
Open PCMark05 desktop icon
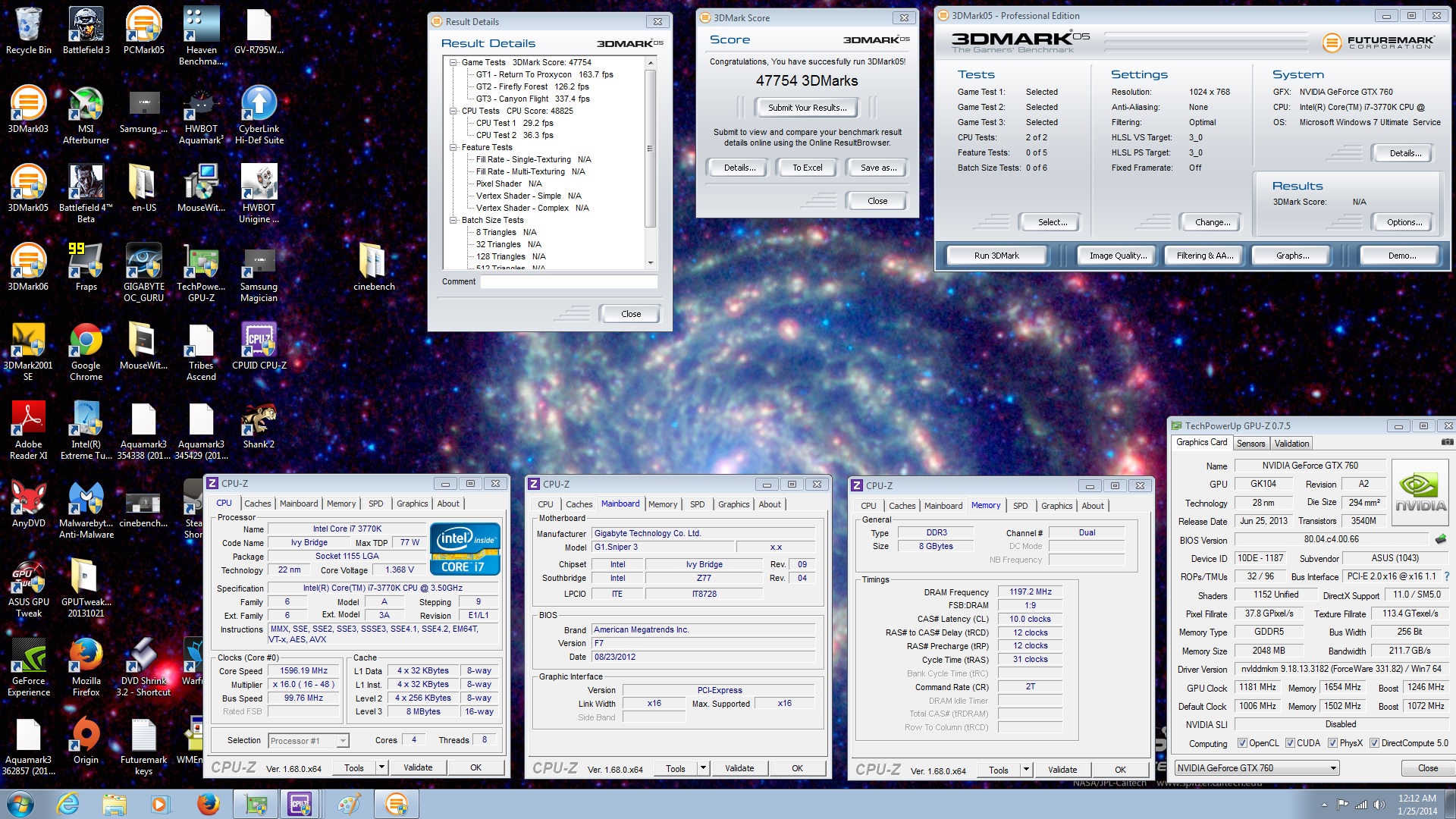click(143, 30)
